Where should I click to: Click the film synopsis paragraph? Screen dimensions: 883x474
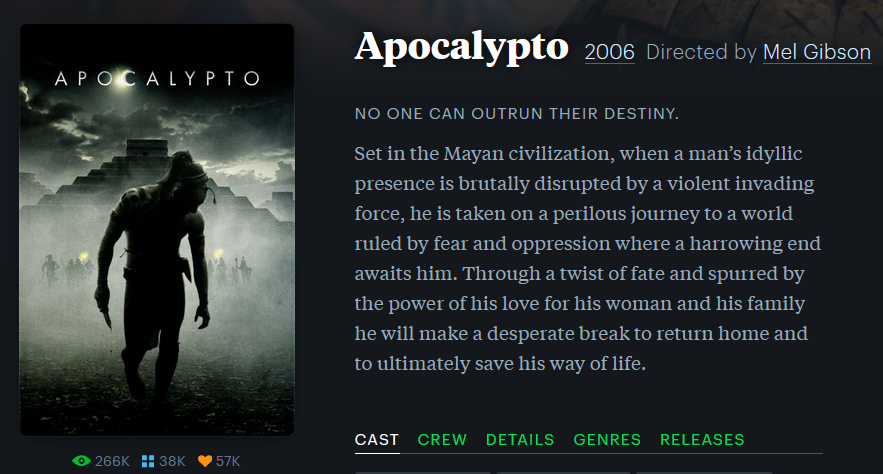(x=587, y=258)
